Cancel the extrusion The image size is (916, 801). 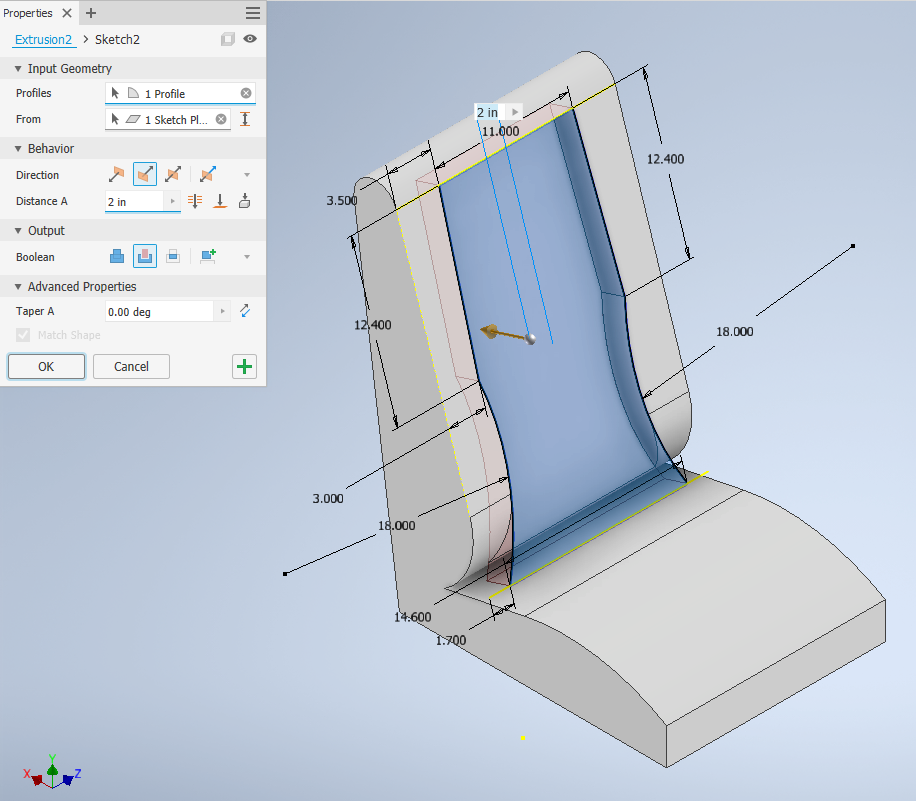tap(131, 366)
